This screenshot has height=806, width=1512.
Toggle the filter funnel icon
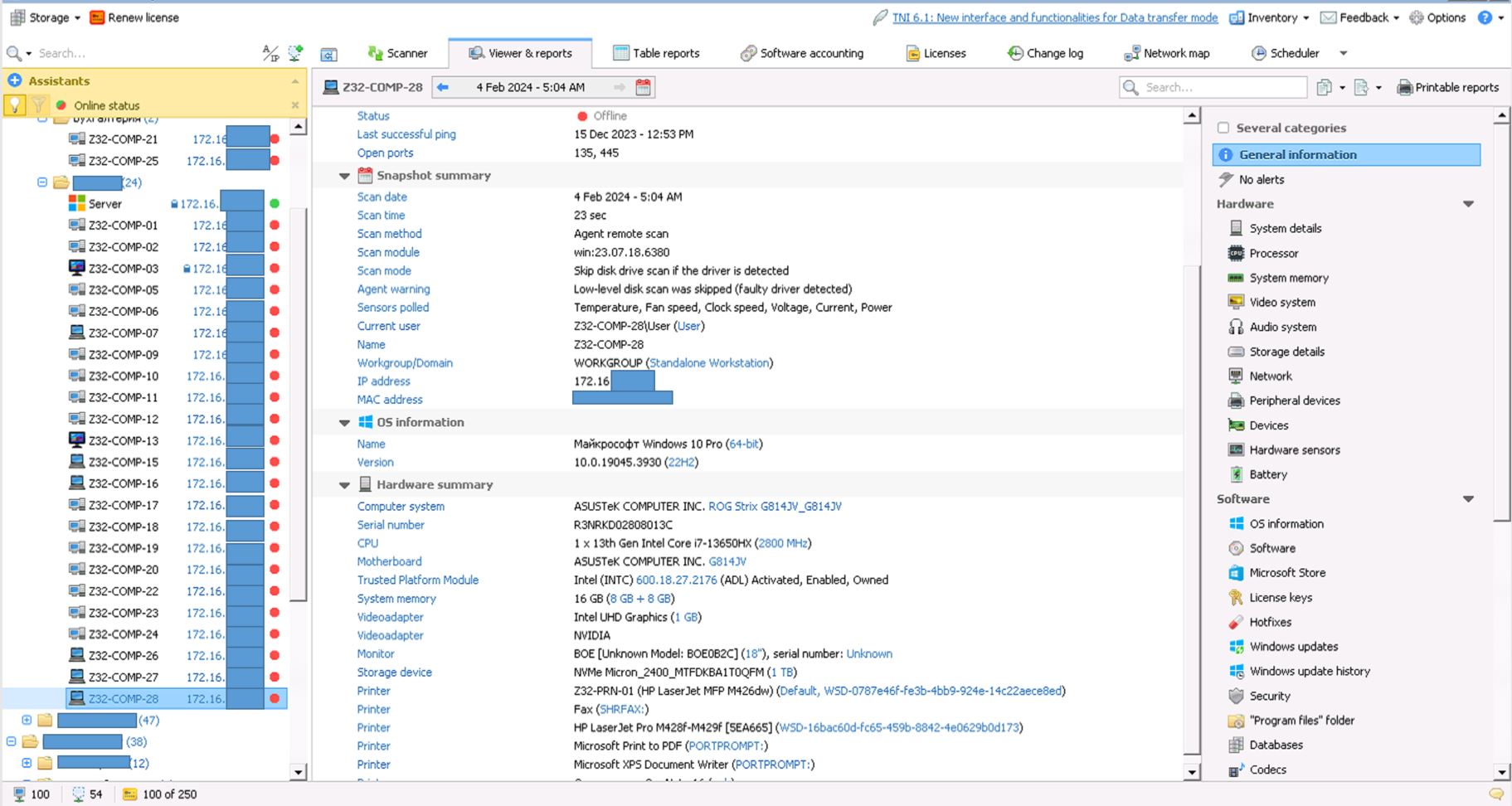38,105
